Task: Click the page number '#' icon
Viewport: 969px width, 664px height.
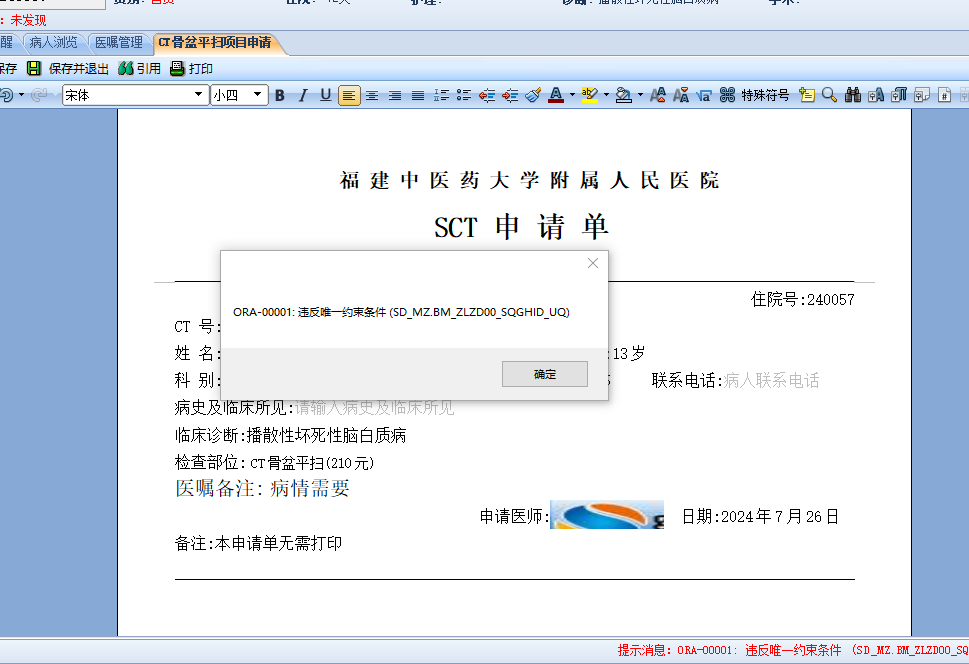Action: point(944,95)
